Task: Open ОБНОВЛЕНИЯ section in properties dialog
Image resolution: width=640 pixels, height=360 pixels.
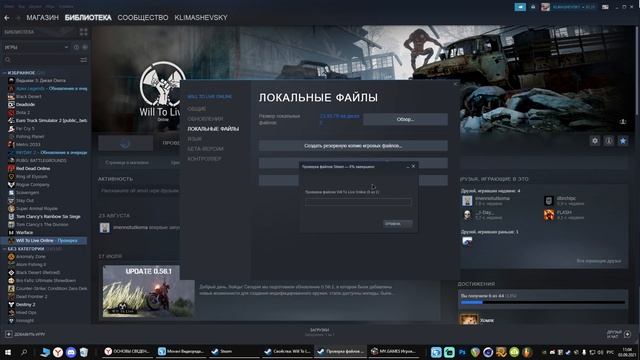Action: 205,119
